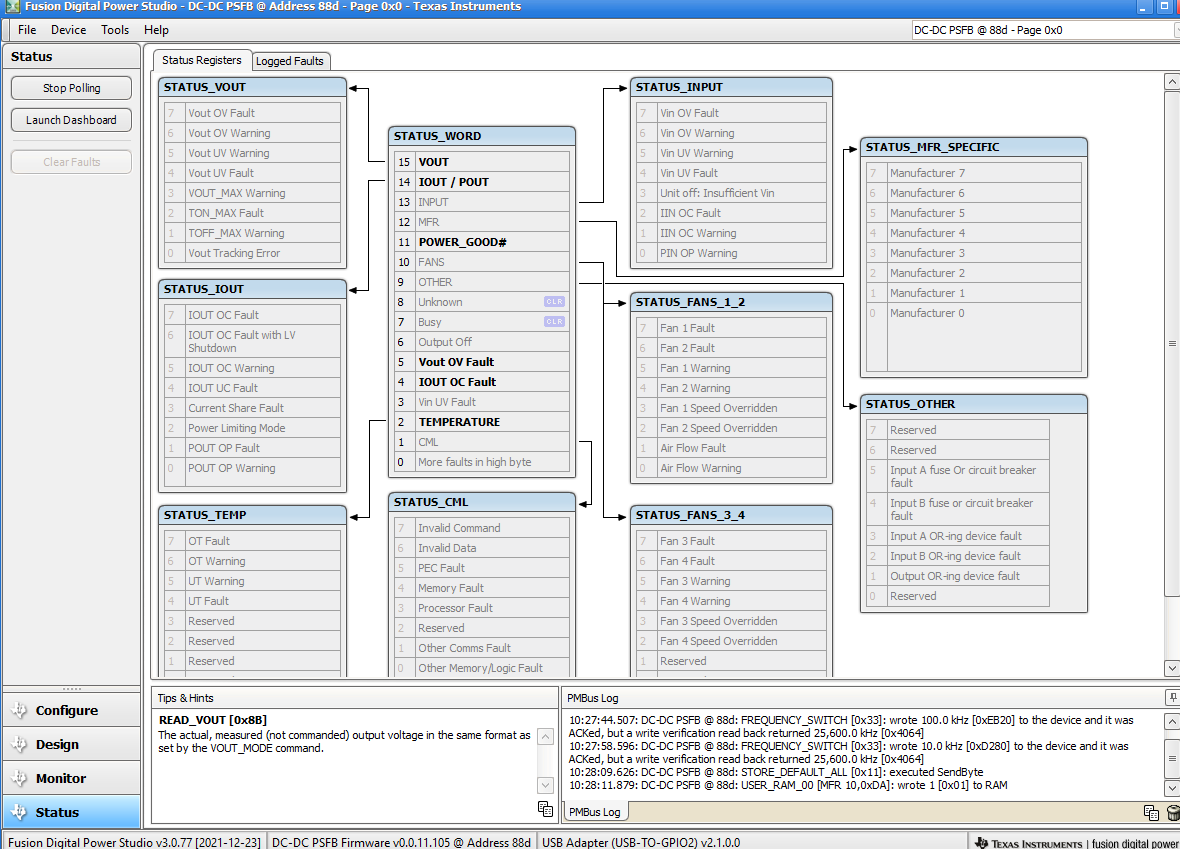
Task: Open the Help menu
Action: [x=157, y=30]
